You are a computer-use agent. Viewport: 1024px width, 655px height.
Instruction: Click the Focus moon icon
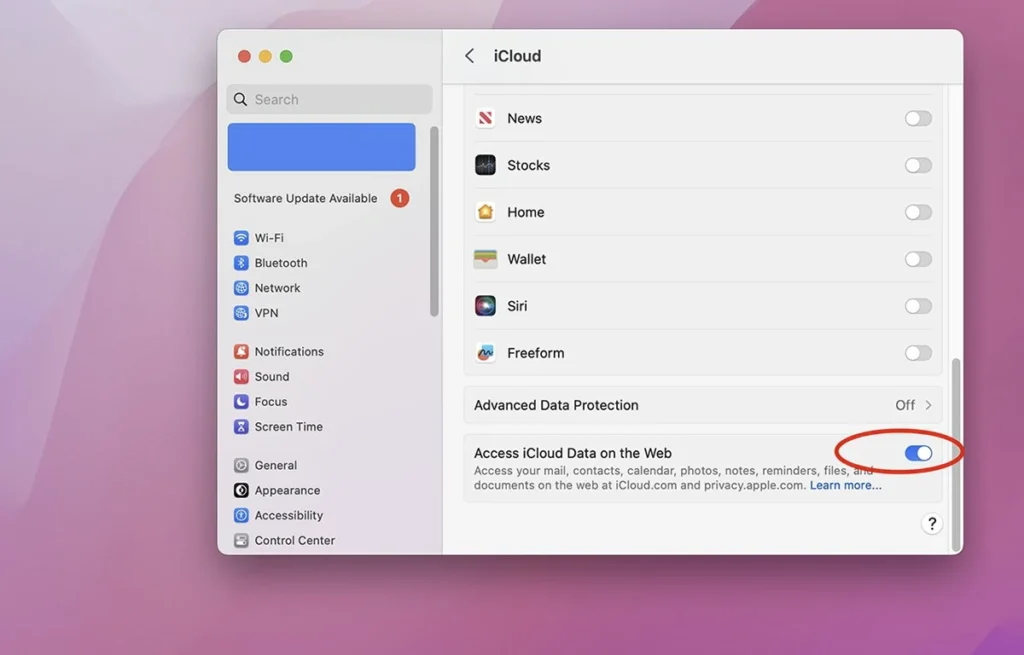[241, 402]
